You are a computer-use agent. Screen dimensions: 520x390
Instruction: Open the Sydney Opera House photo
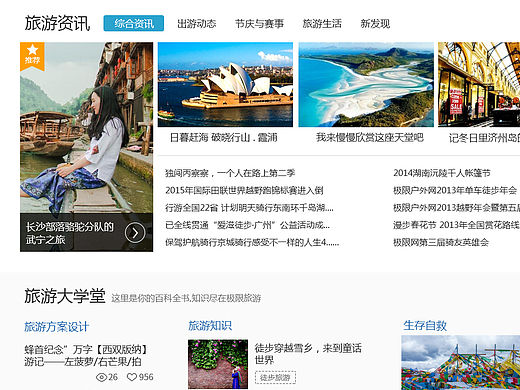point(225,84)
